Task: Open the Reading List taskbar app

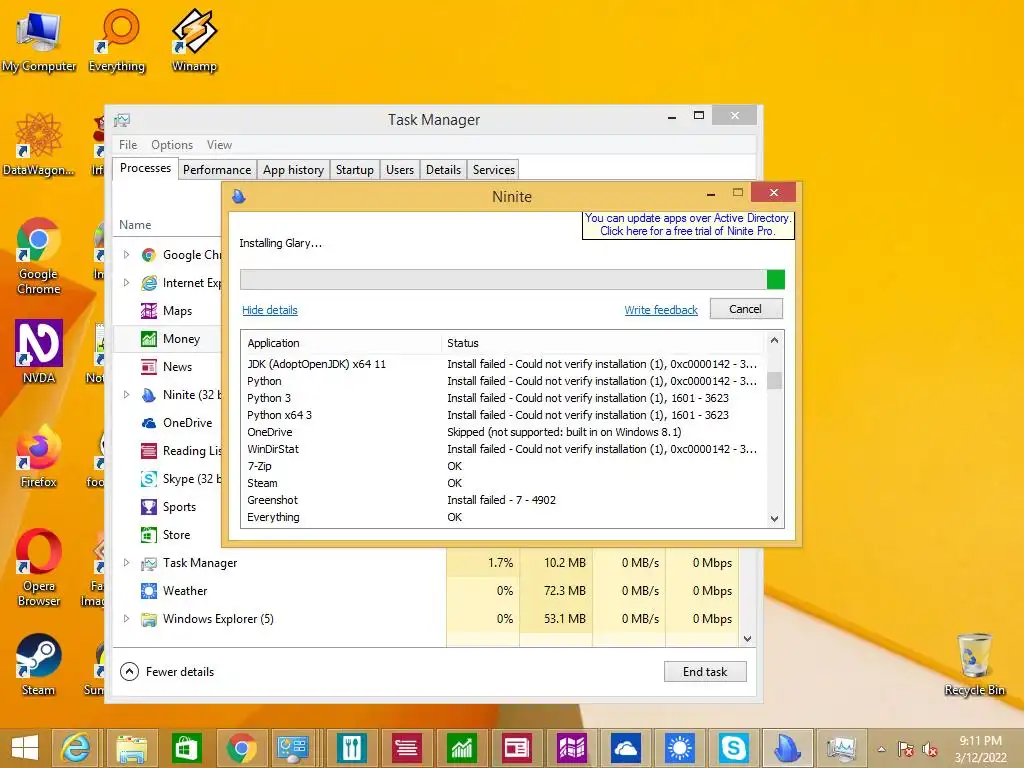Action: coord(407,748)
